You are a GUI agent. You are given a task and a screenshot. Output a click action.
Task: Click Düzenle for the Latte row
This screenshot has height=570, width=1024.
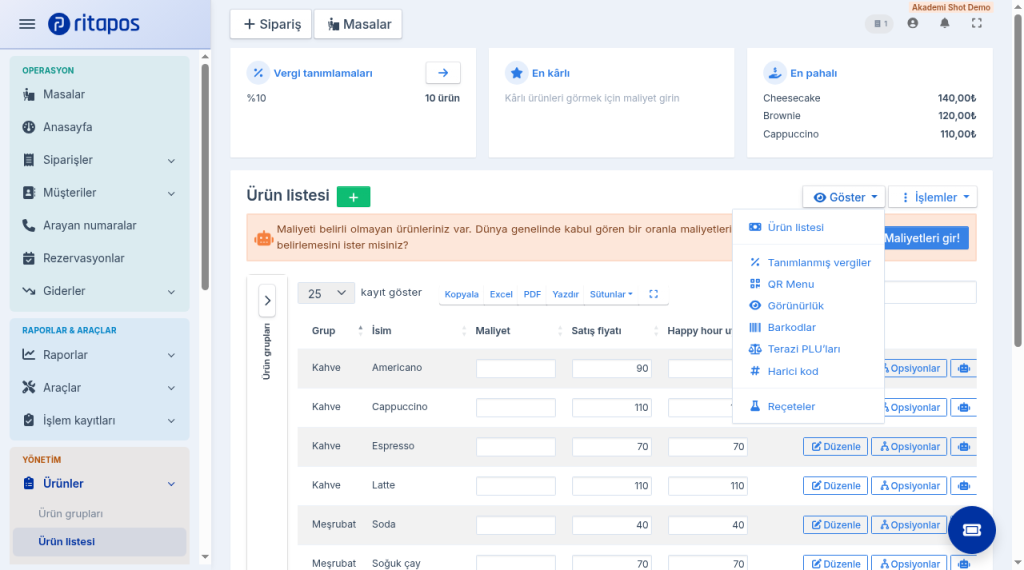835,486
